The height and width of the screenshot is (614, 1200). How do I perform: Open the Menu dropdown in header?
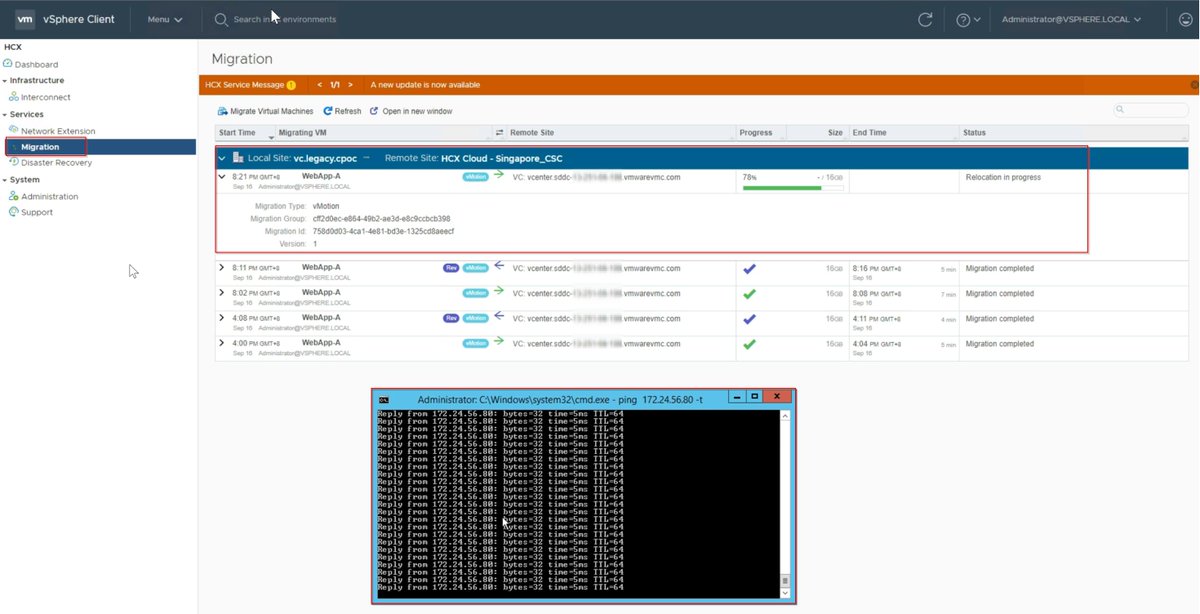165,19
